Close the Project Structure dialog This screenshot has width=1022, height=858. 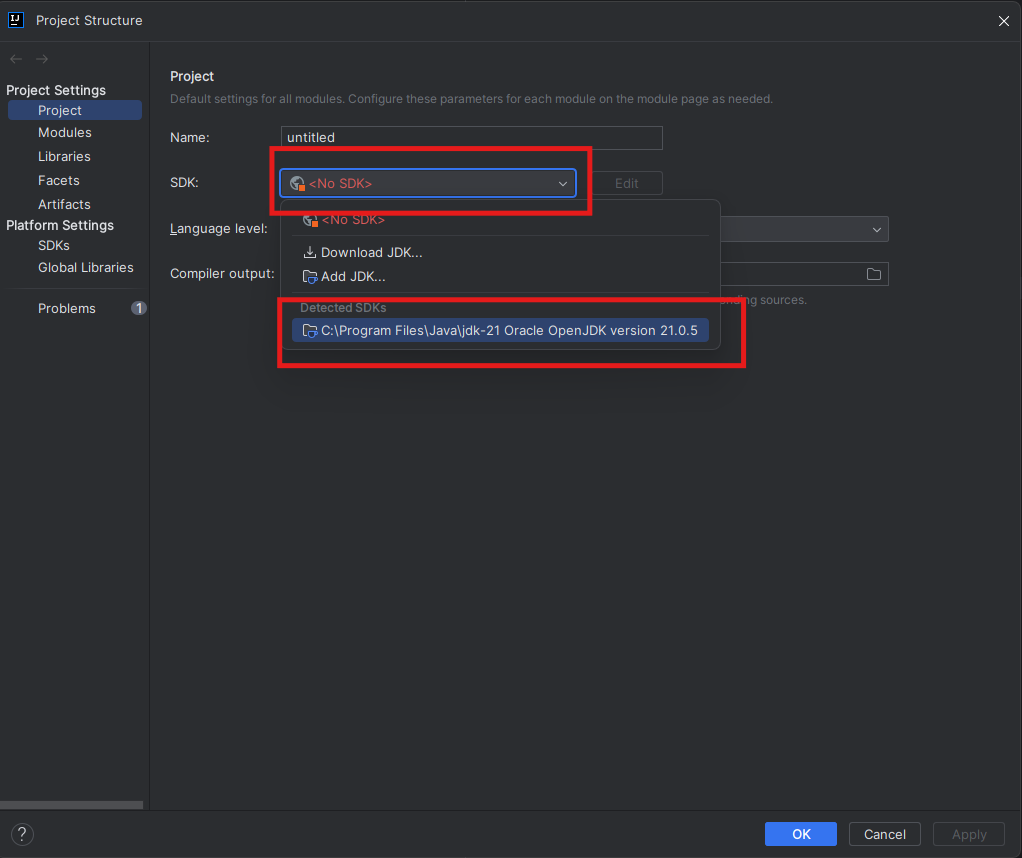(x=1003, y=21)
